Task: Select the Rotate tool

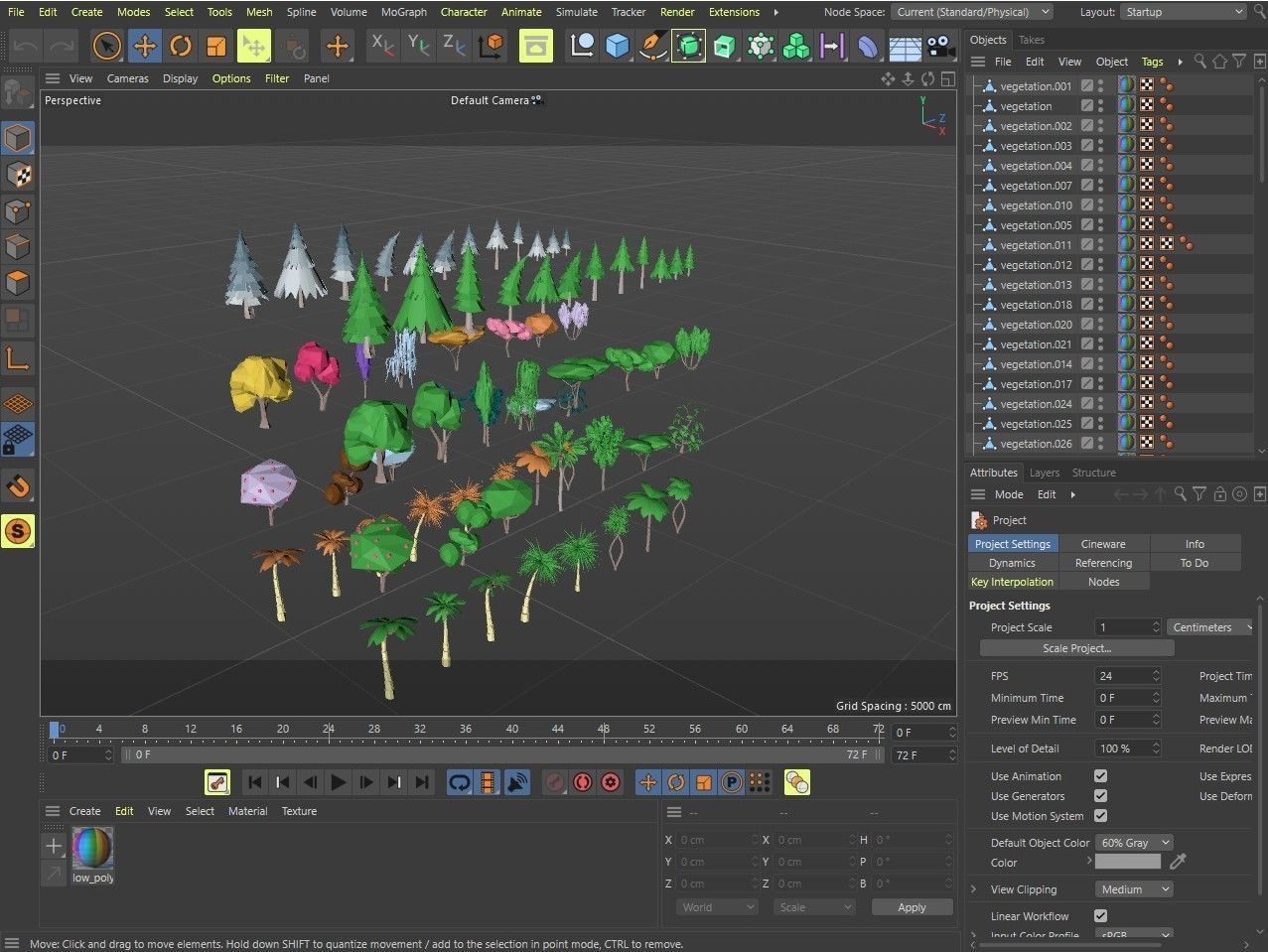Action: [x=180, y=46]
